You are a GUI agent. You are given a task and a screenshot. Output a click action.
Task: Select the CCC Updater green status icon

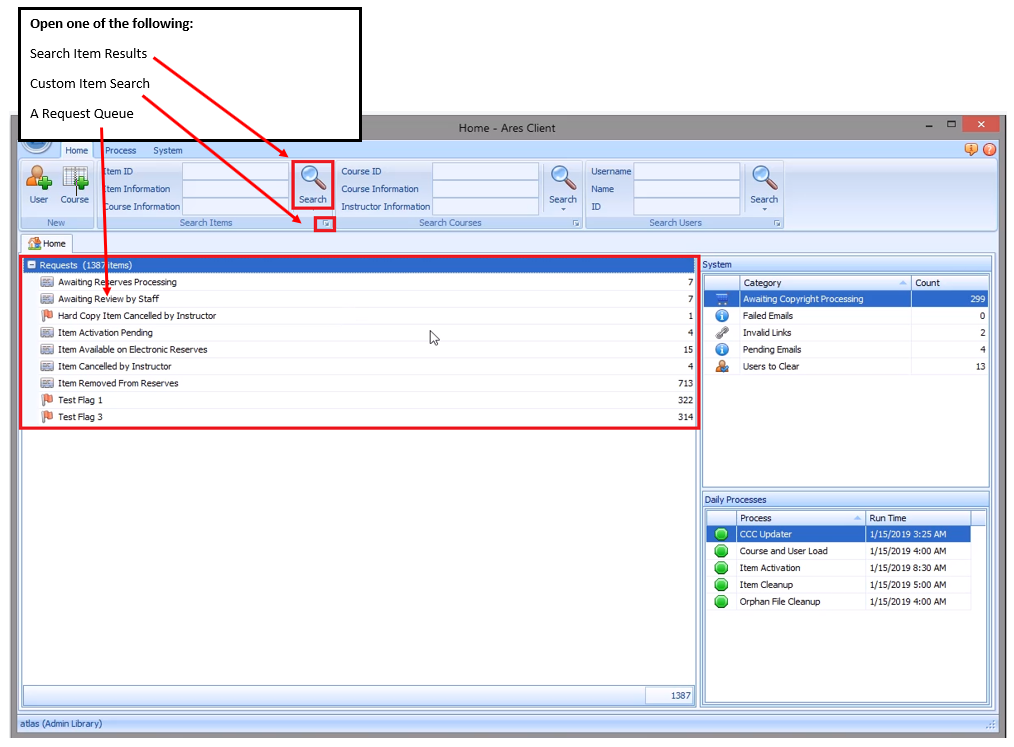(721, 534)
